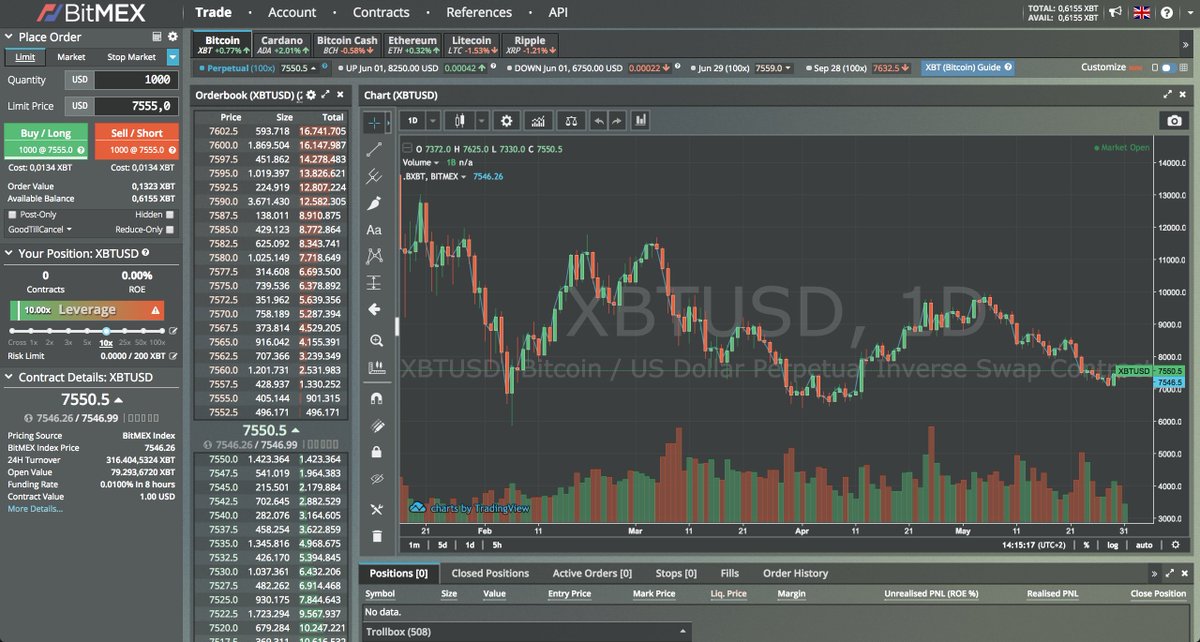
Task: Toggle auto scale on chart
Action: 1145,545
